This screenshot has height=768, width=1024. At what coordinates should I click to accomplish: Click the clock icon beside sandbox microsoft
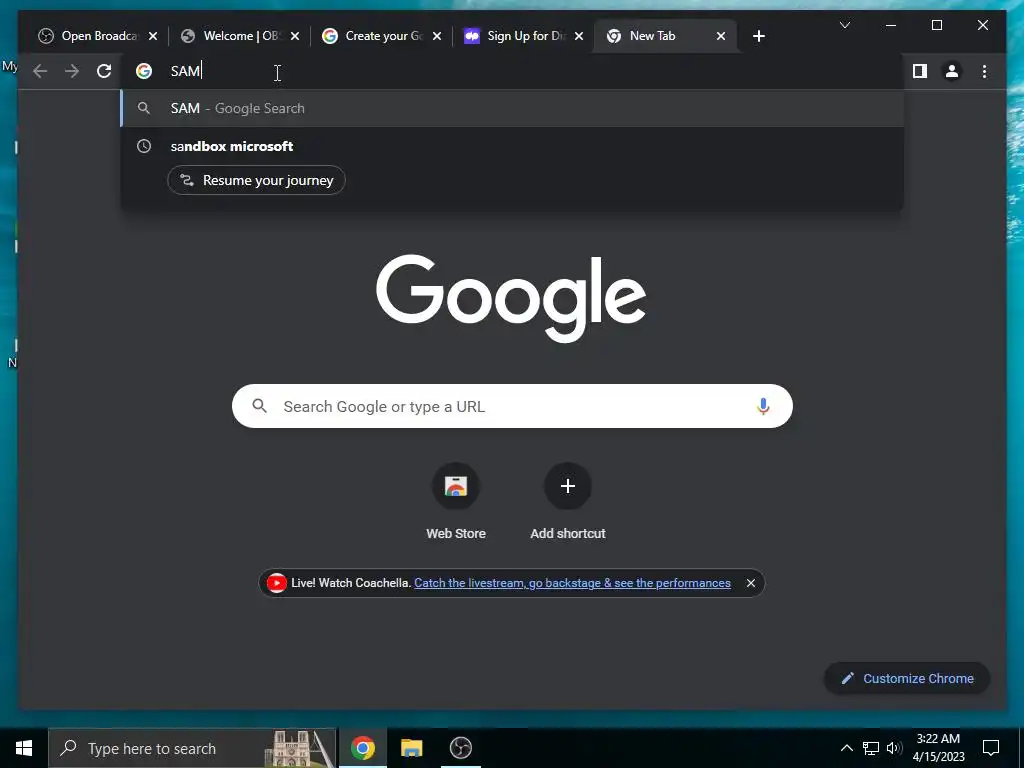coord(144,146)
